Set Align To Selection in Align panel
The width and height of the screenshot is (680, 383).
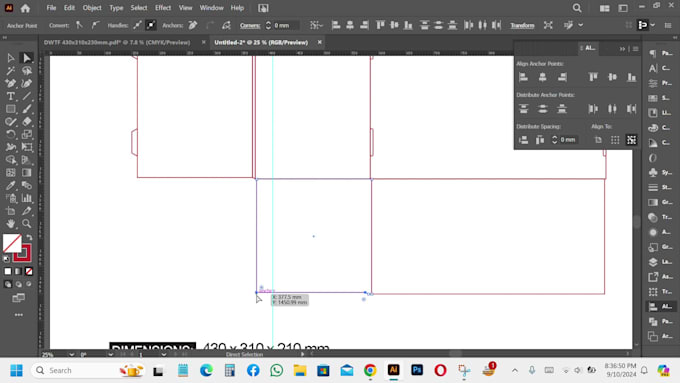615,140
